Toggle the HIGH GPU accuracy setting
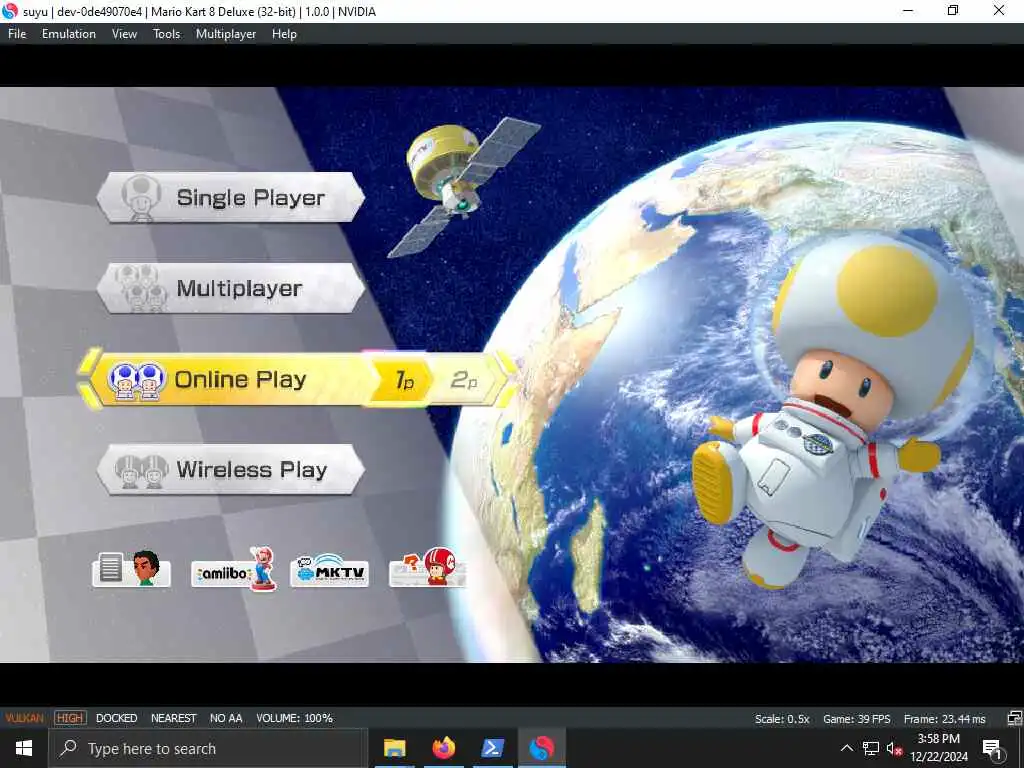This screenshot has width=1024, height=768. tap(70, 718)
